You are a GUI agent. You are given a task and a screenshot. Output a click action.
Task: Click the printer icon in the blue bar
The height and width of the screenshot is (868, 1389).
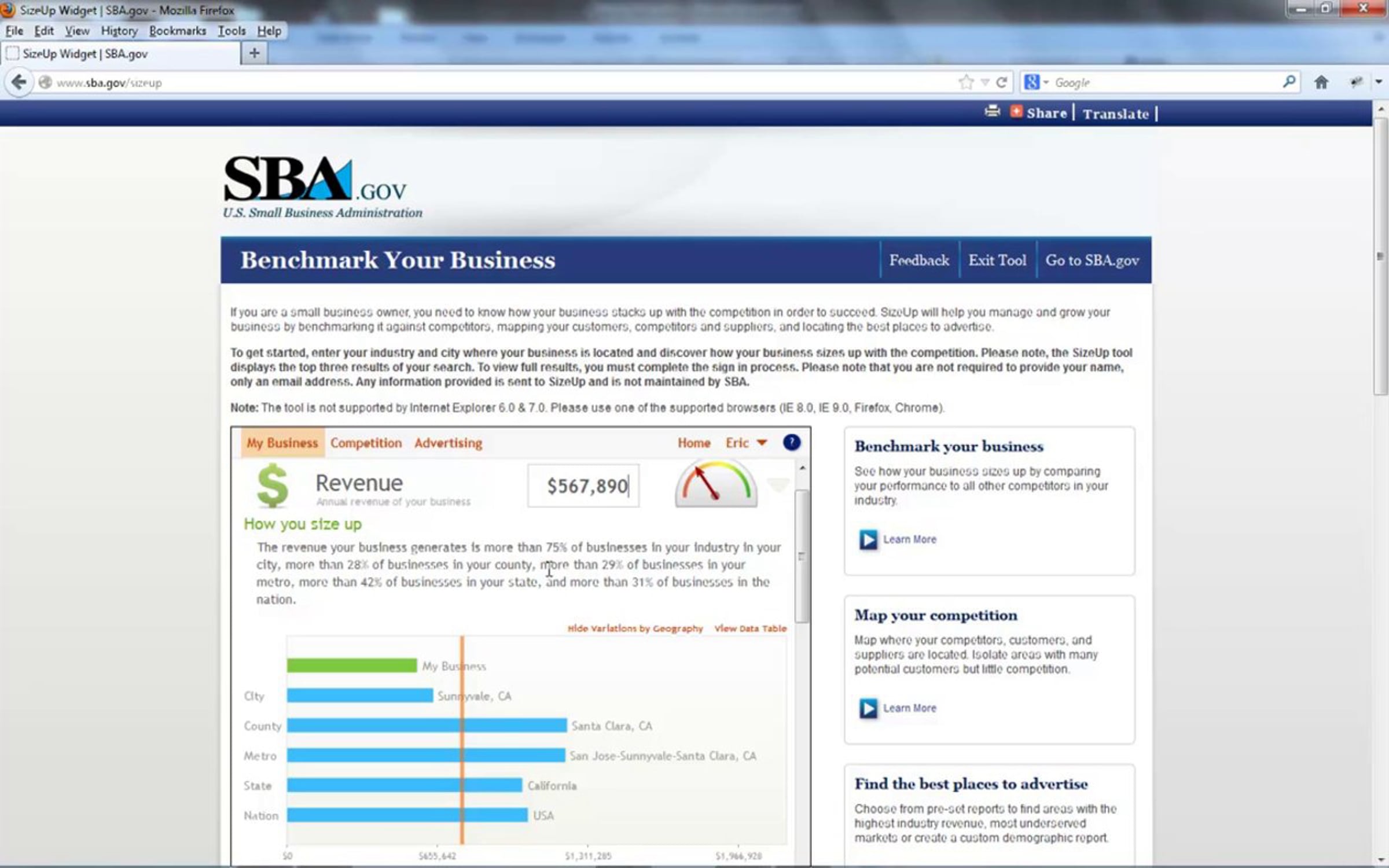coord(992,111)
